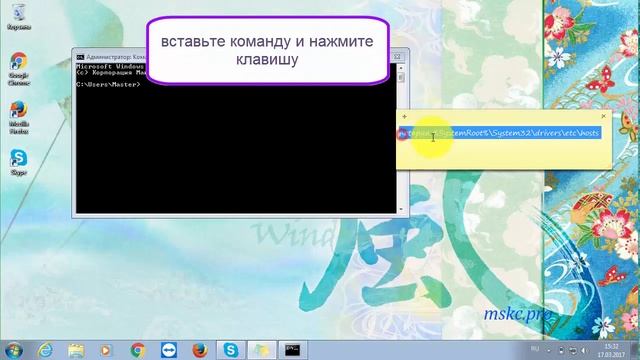Open the Windows Start menu orb
The height and width of the screenshot is (360, 640).
coord(13,350)
